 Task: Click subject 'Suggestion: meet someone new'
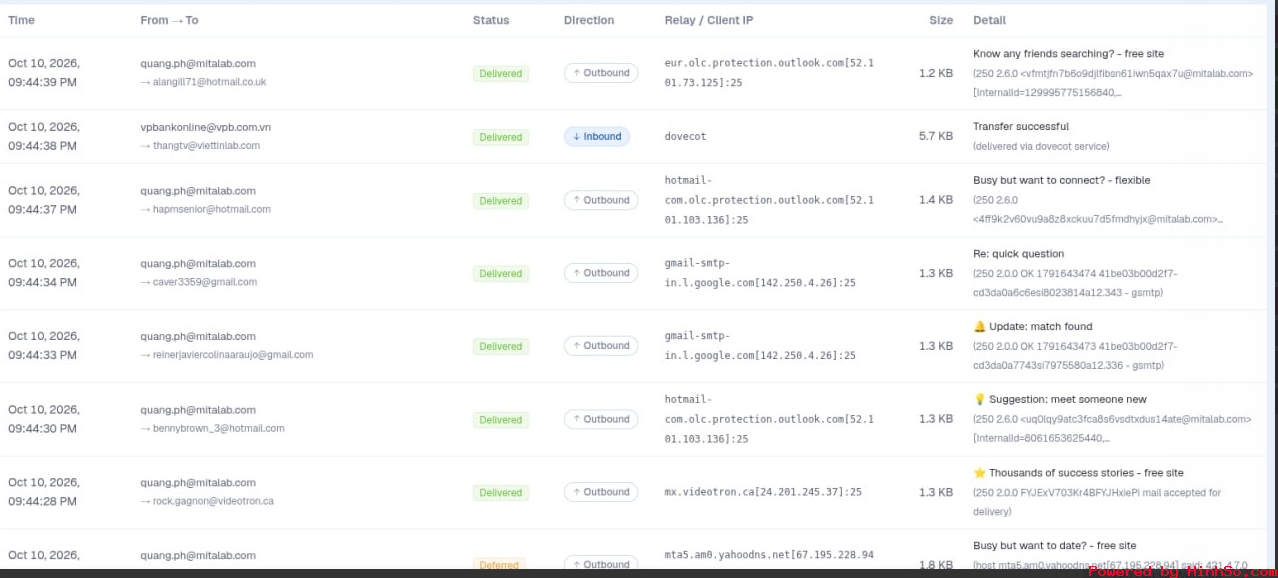(x=1068, y=400)
